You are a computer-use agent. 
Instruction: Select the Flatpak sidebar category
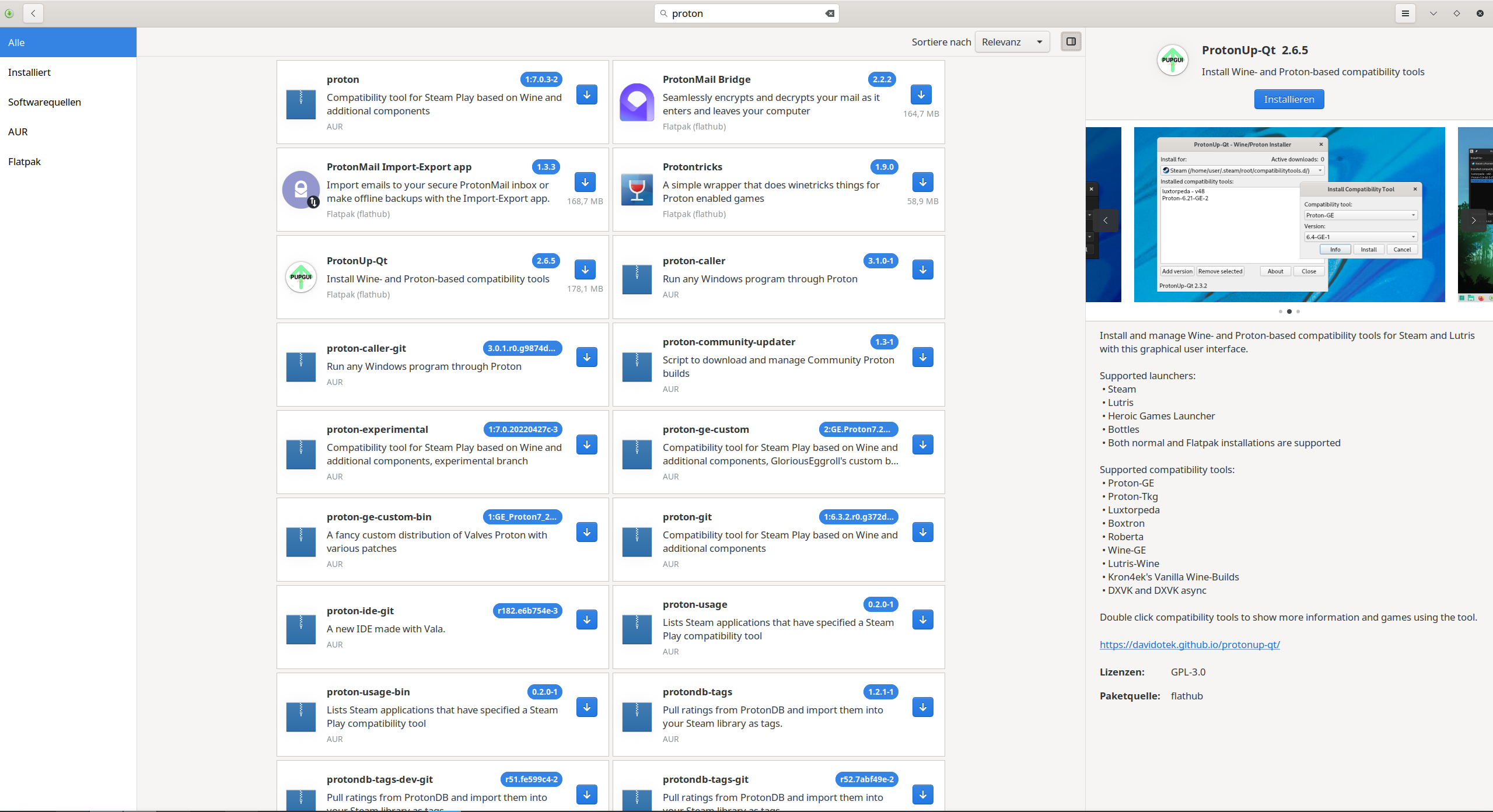[25, 162]
